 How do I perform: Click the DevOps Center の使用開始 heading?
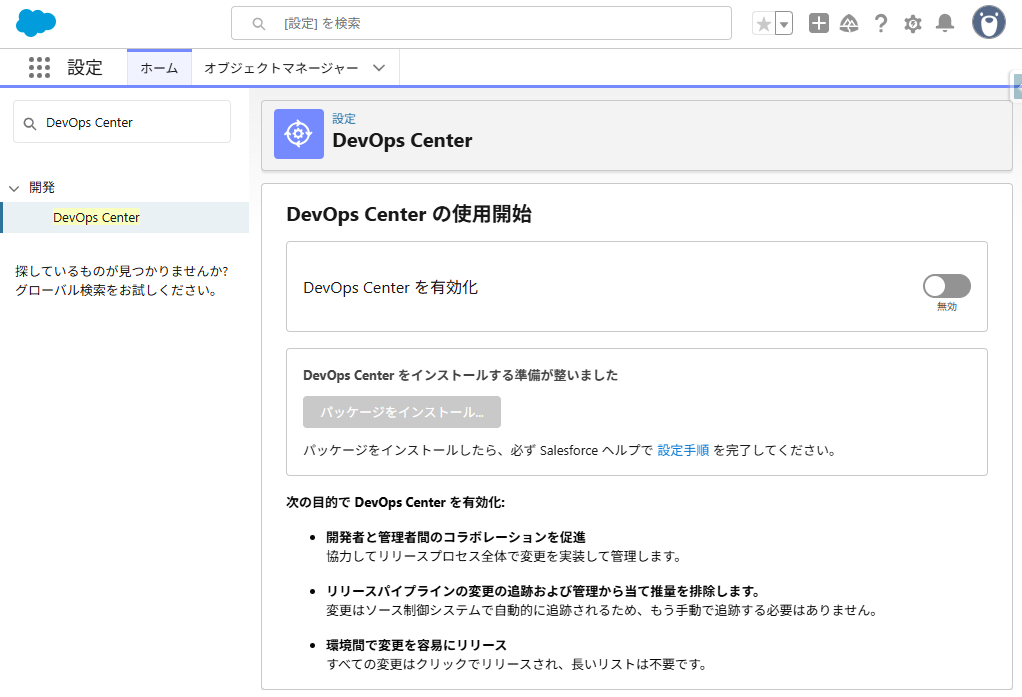pyautogui.click(x=409, y=215)
